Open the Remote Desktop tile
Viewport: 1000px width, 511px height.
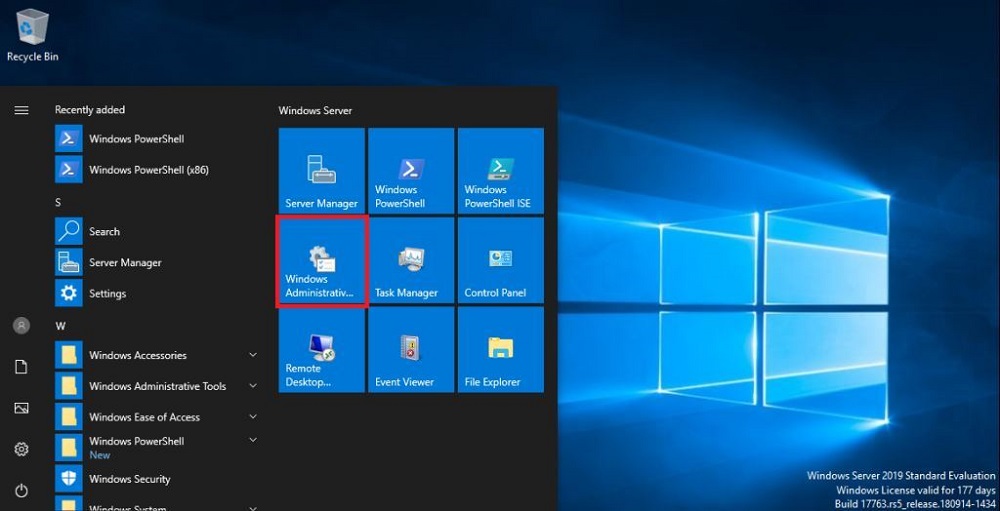click(x=321, y=350)
